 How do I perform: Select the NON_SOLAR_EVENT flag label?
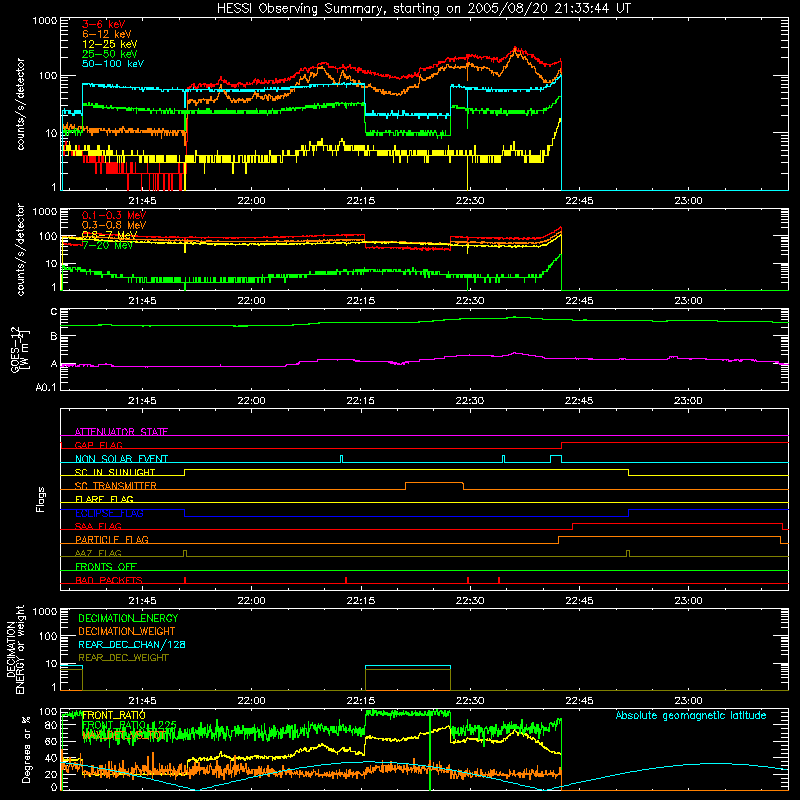[121, 459]
